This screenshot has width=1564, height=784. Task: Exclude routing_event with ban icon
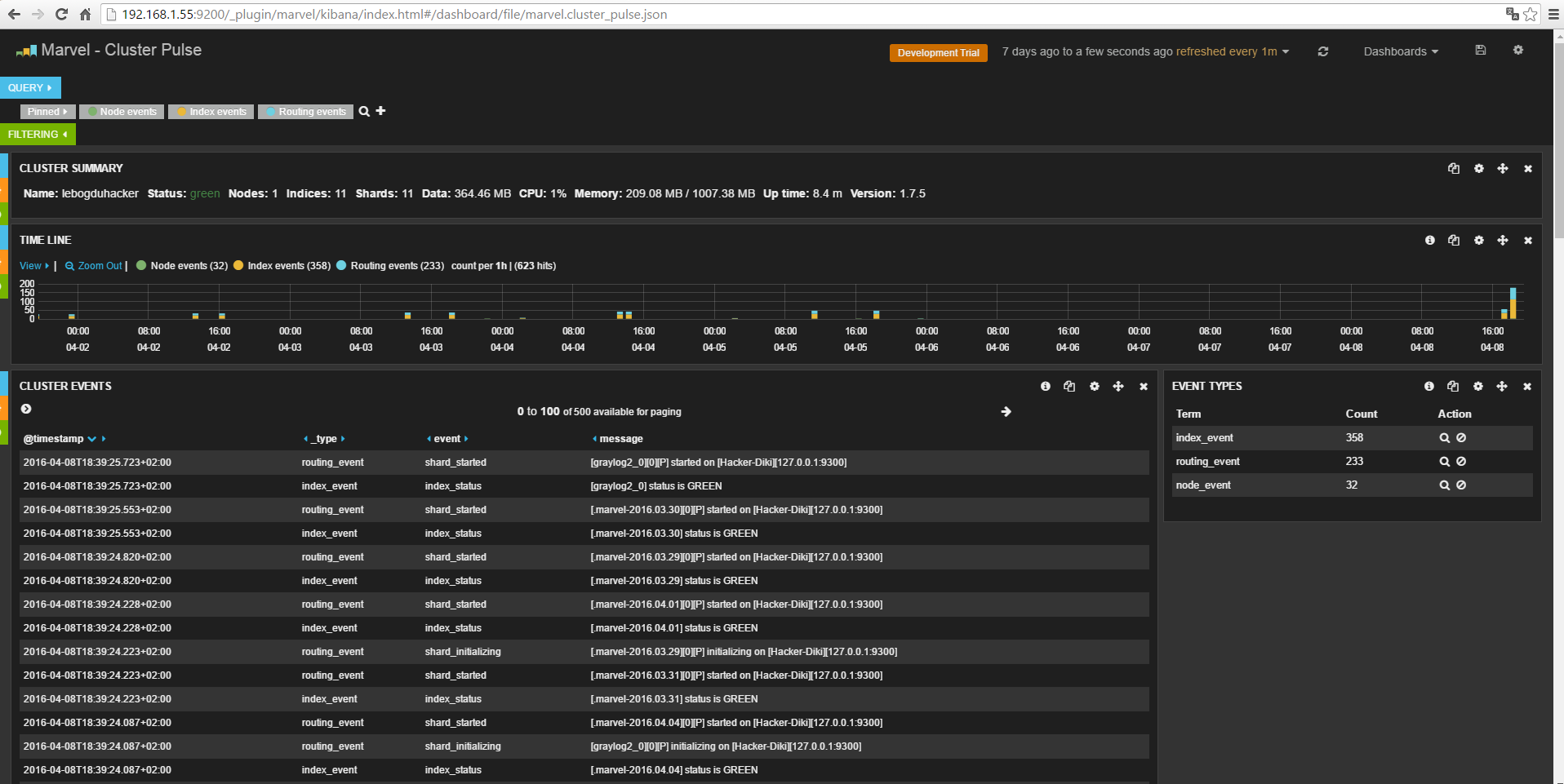coord(1461,462)
